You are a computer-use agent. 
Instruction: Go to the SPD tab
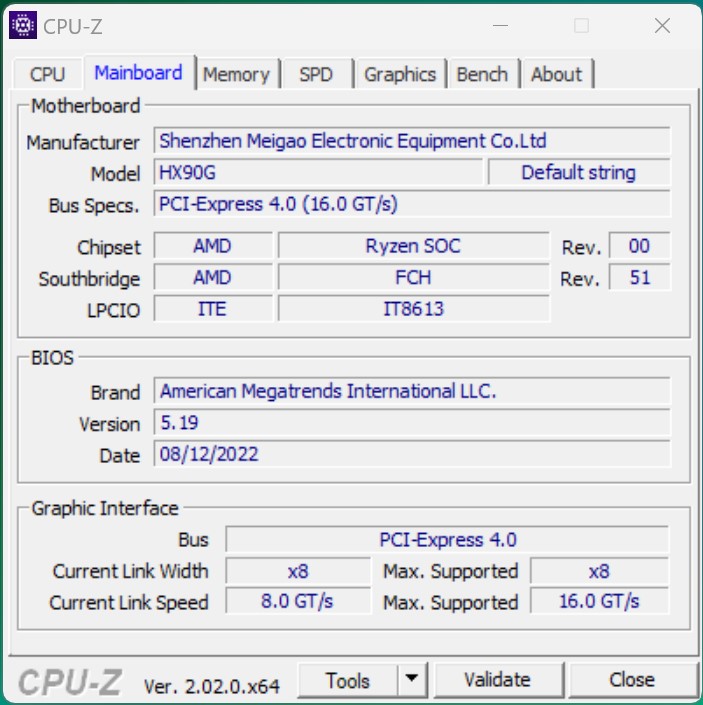[316, 74]
